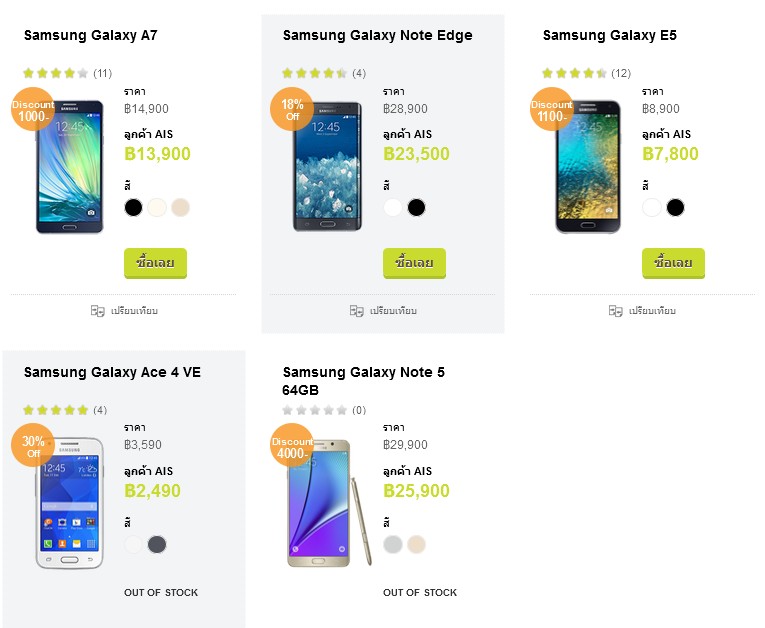This screenshot has width=765, height=628.
Task: Select black color for Galaxy A7
Action: [x=133, y=207]
